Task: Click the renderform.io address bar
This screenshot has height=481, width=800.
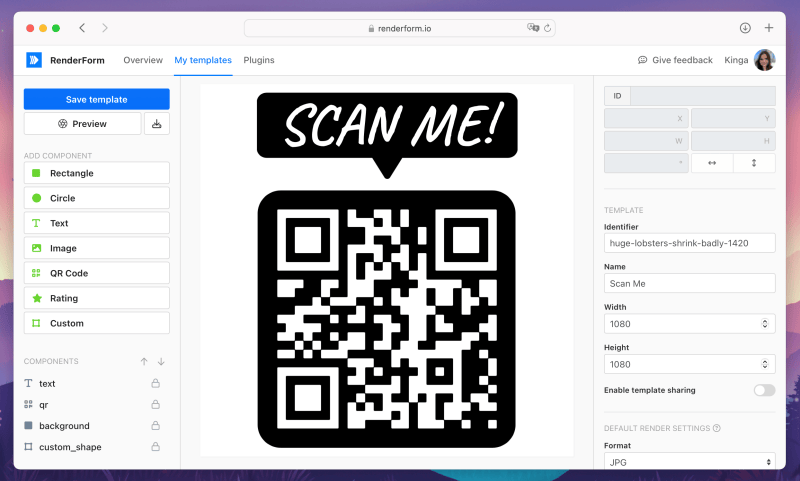Action: (399, 28)
